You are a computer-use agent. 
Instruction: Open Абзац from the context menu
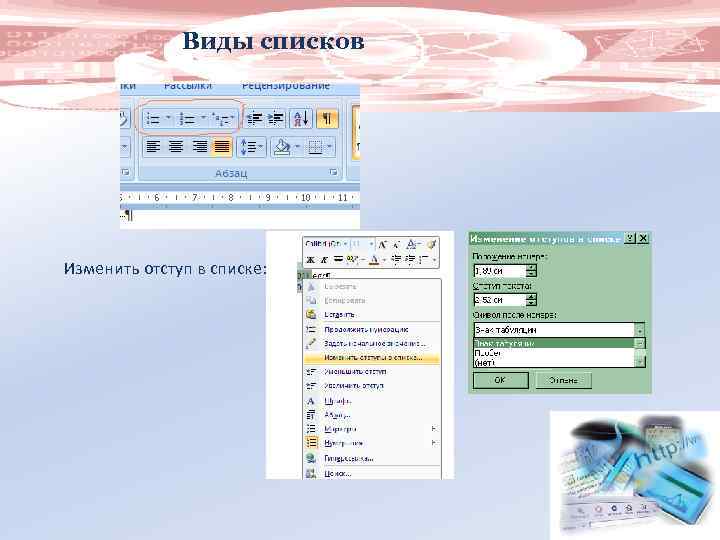click(x=372, y=415)
